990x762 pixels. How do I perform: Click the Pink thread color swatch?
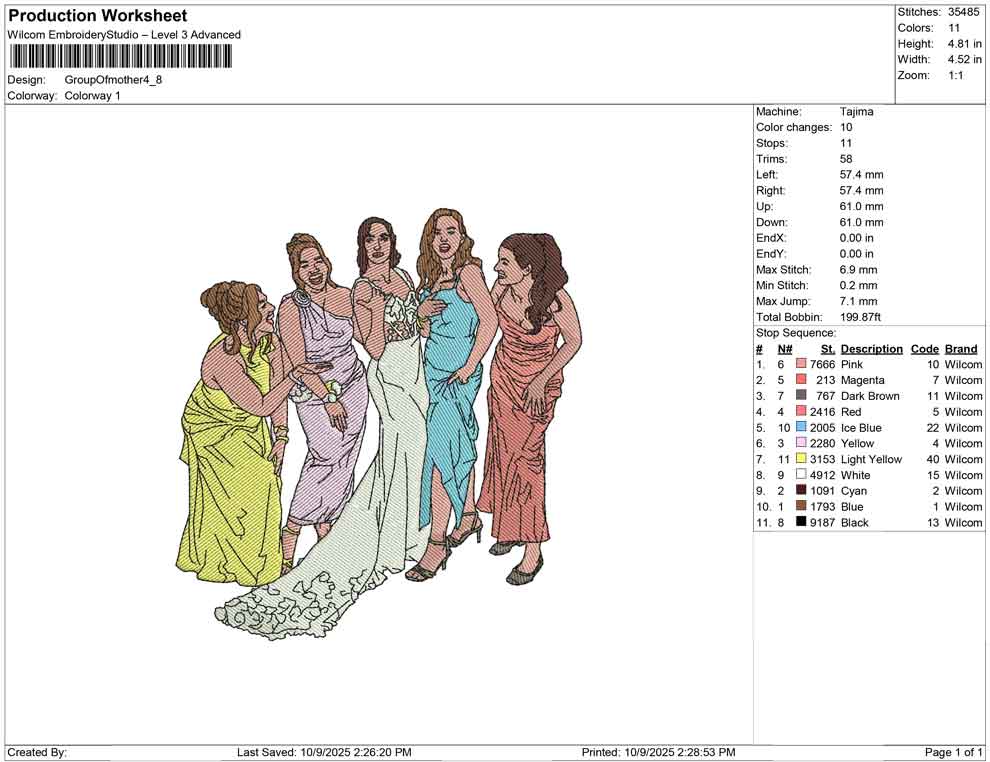[x=801, y=365]
